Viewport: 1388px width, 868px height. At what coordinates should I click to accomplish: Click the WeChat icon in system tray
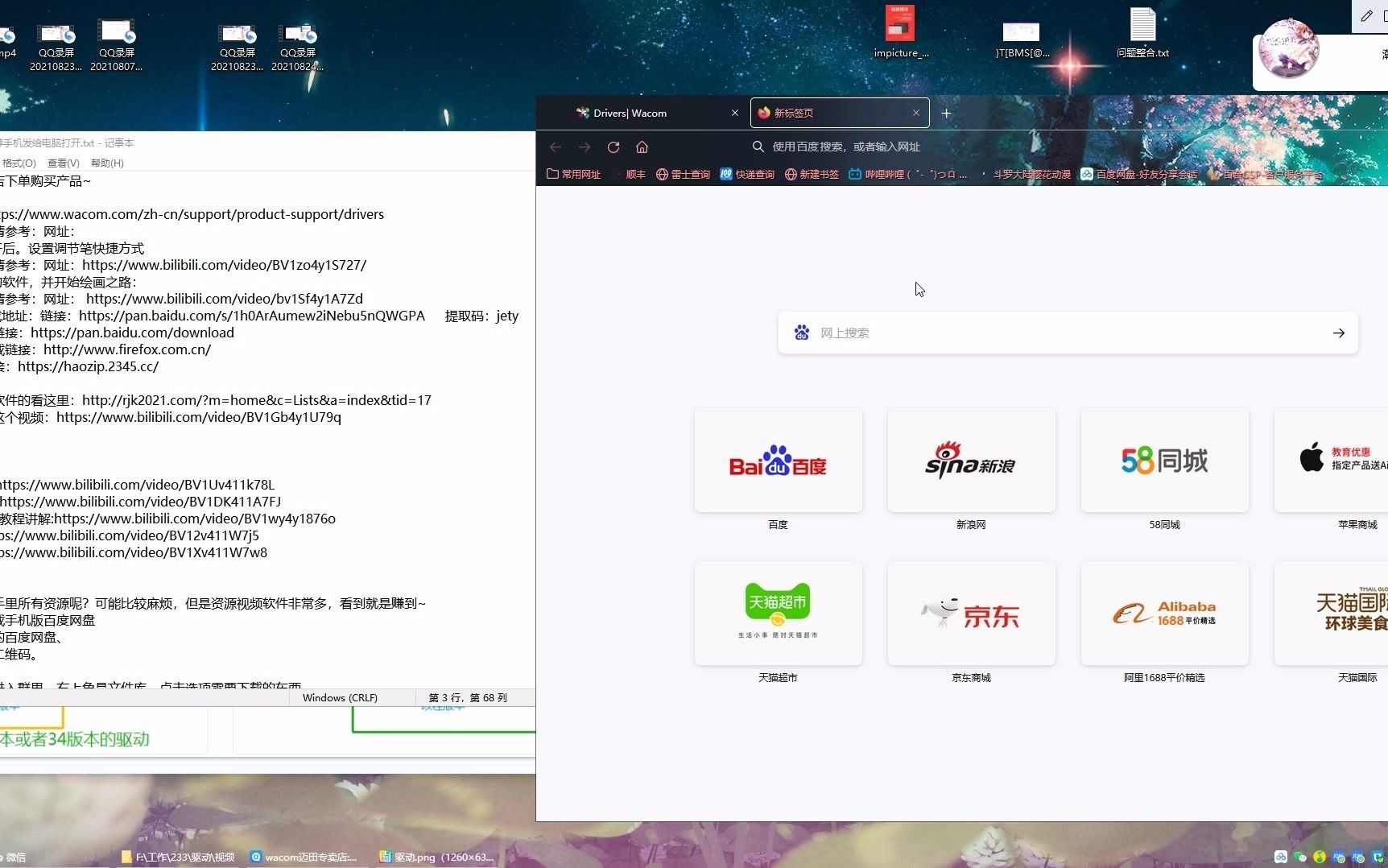pyautogui.click(x=1299, y=857)
